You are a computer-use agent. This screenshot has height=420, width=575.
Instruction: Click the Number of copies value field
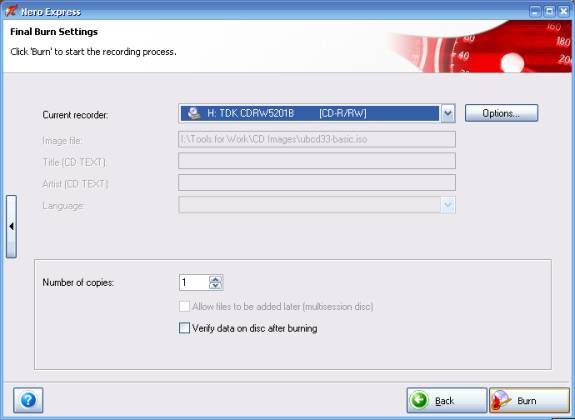(x=194, y=282)
